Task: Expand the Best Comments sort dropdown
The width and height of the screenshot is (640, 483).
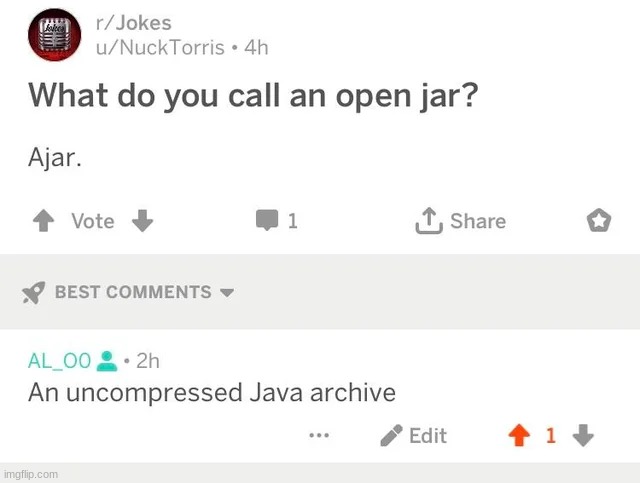Action: coord(227,293)
